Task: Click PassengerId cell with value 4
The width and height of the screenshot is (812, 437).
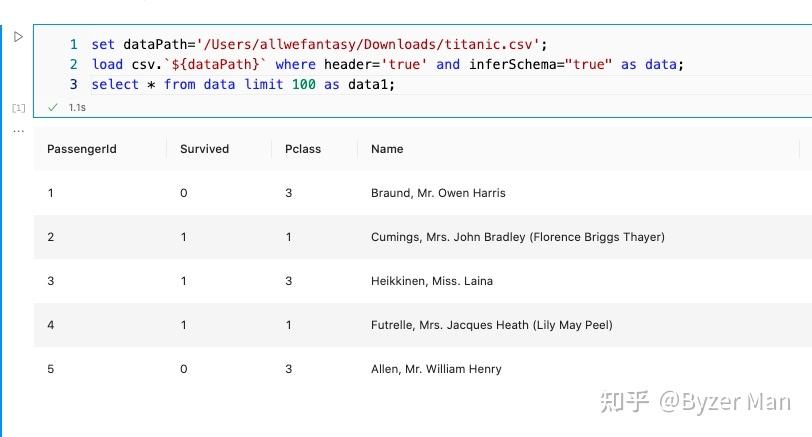Action: (51, 325)
